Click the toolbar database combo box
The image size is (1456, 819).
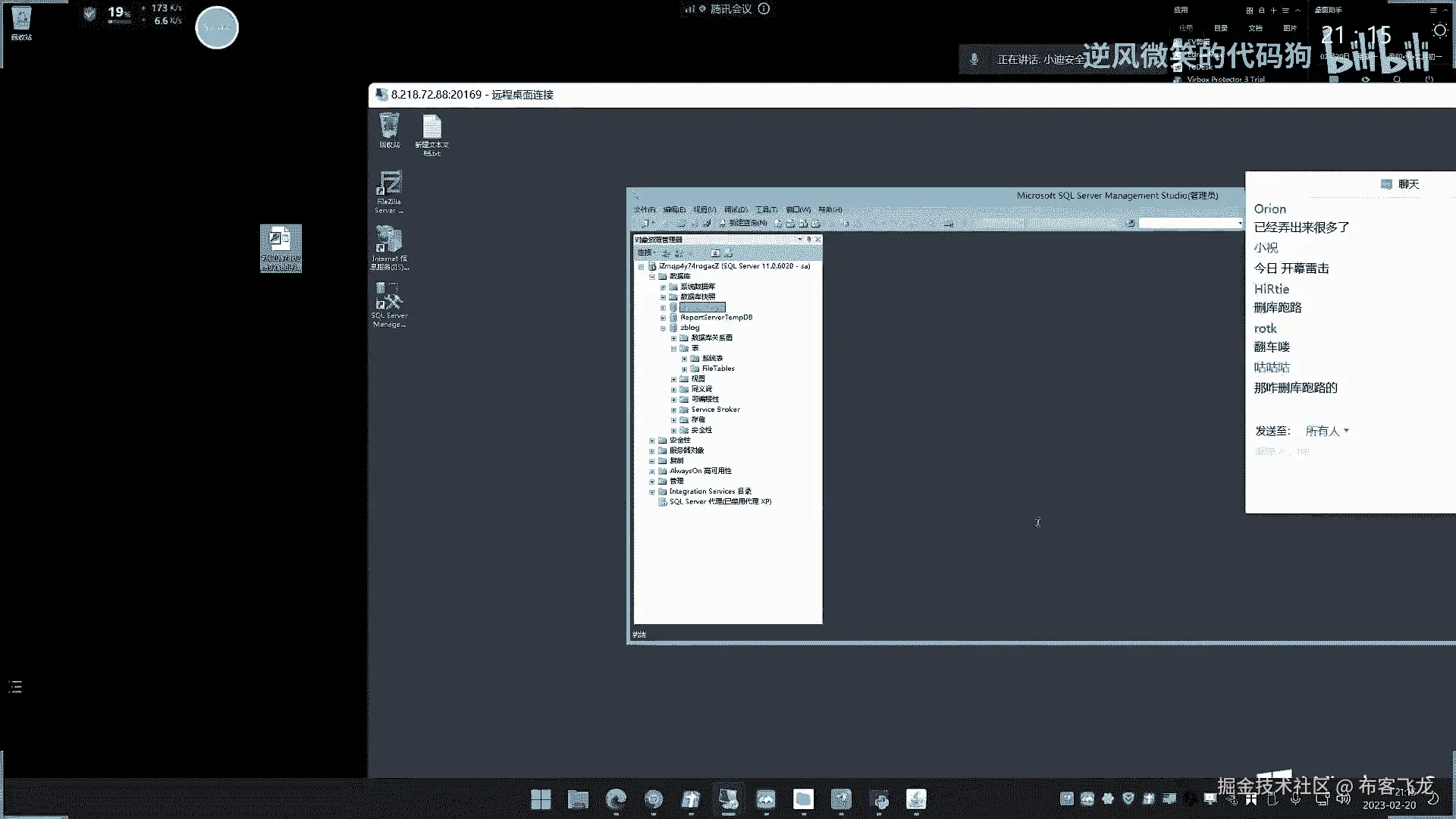[1189, 223]
